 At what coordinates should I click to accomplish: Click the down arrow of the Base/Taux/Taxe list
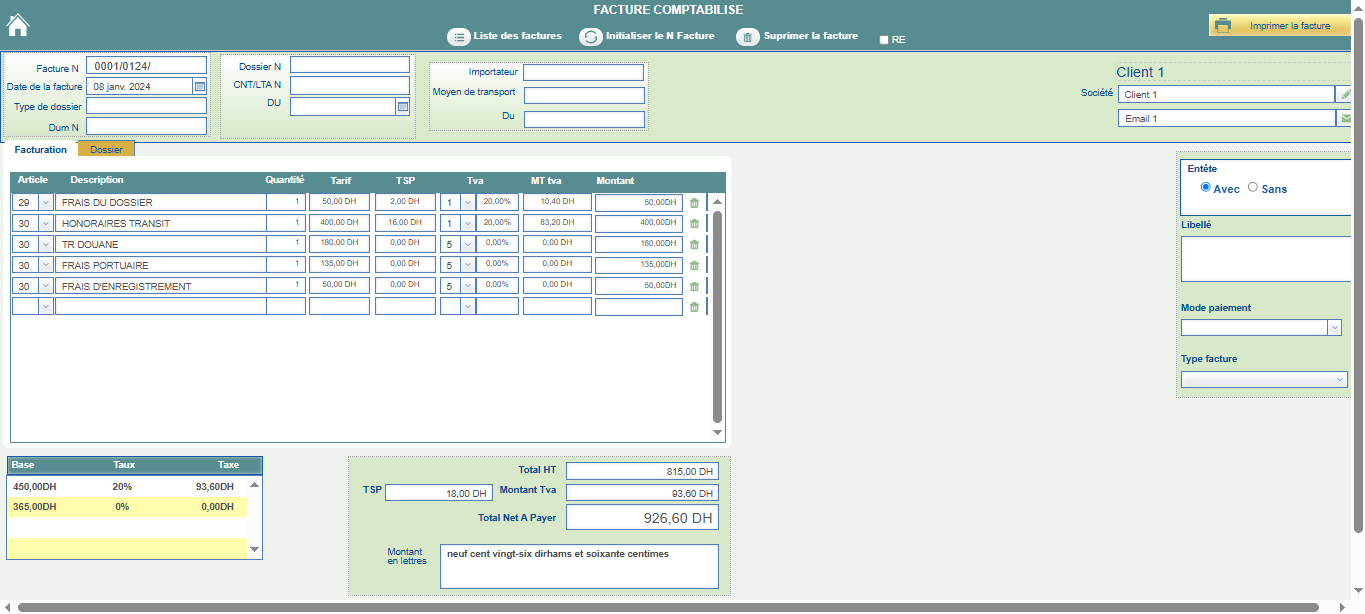(254, 549)
